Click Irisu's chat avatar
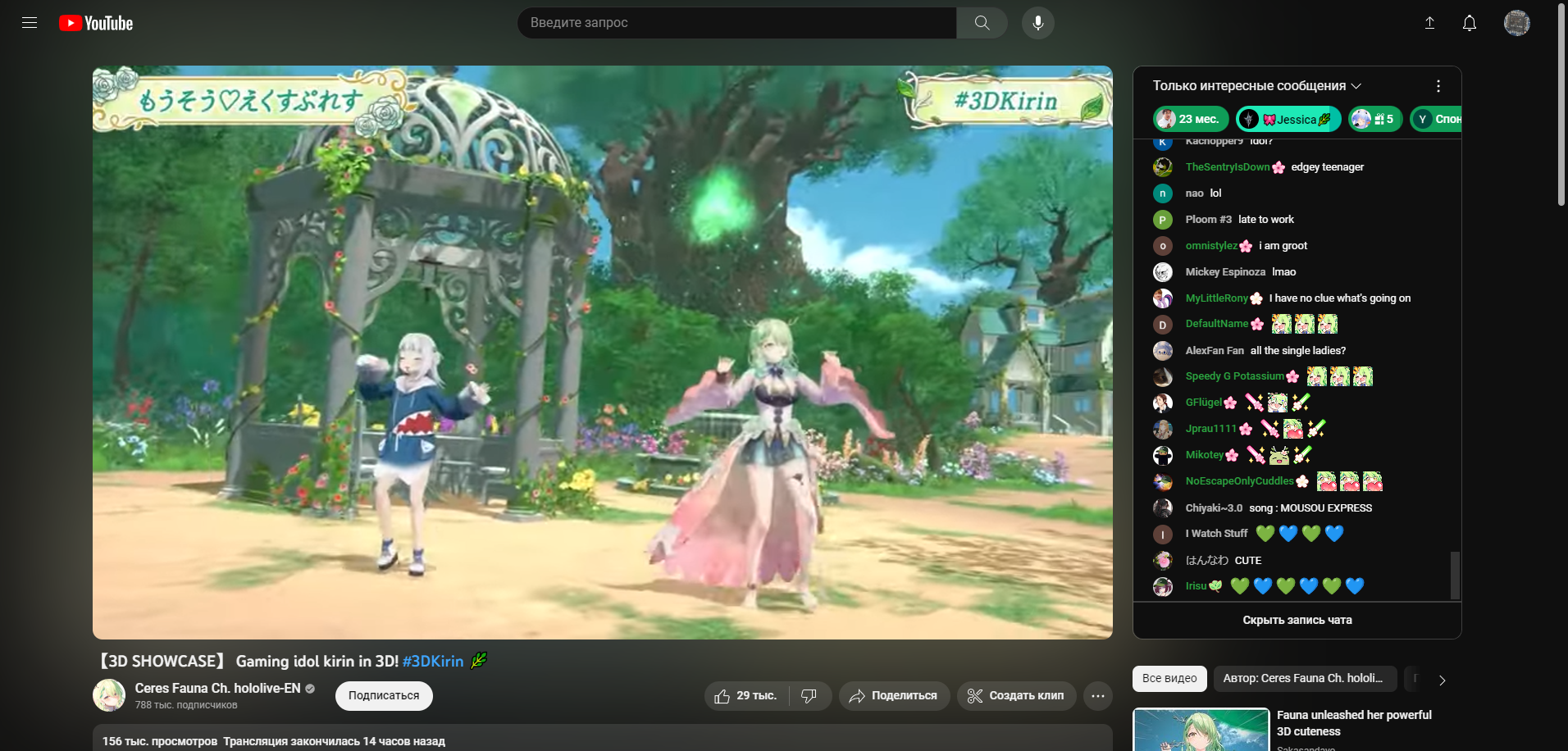Screen dimensions: 1568x751 tap(1163, 587)
